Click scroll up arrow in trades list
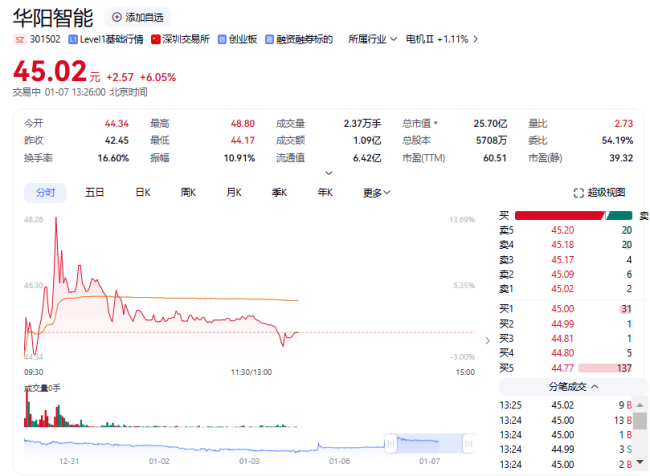 (x=640, y=405)
